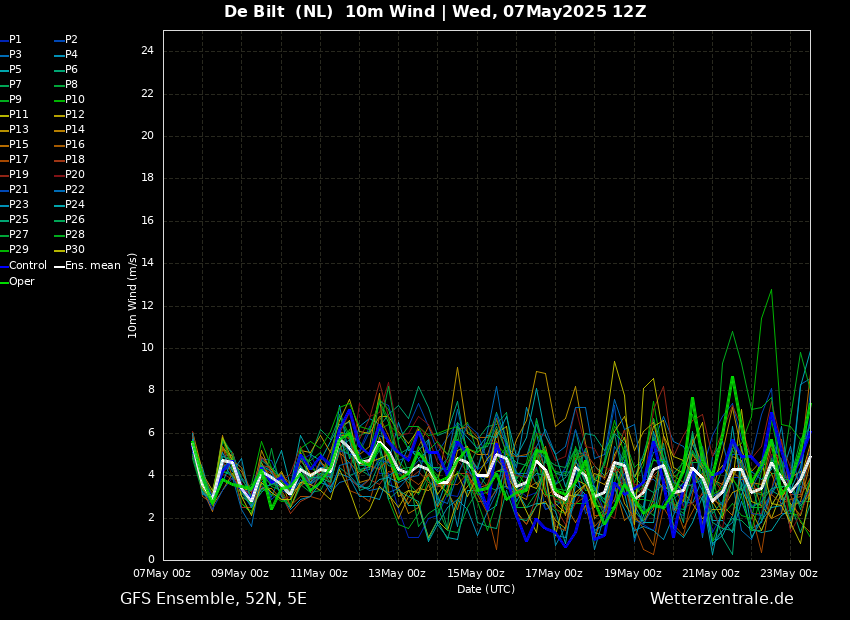Click the GFS Ensemble, 52N, 5E caption
850x620 pixels.
tap(213, 599)
